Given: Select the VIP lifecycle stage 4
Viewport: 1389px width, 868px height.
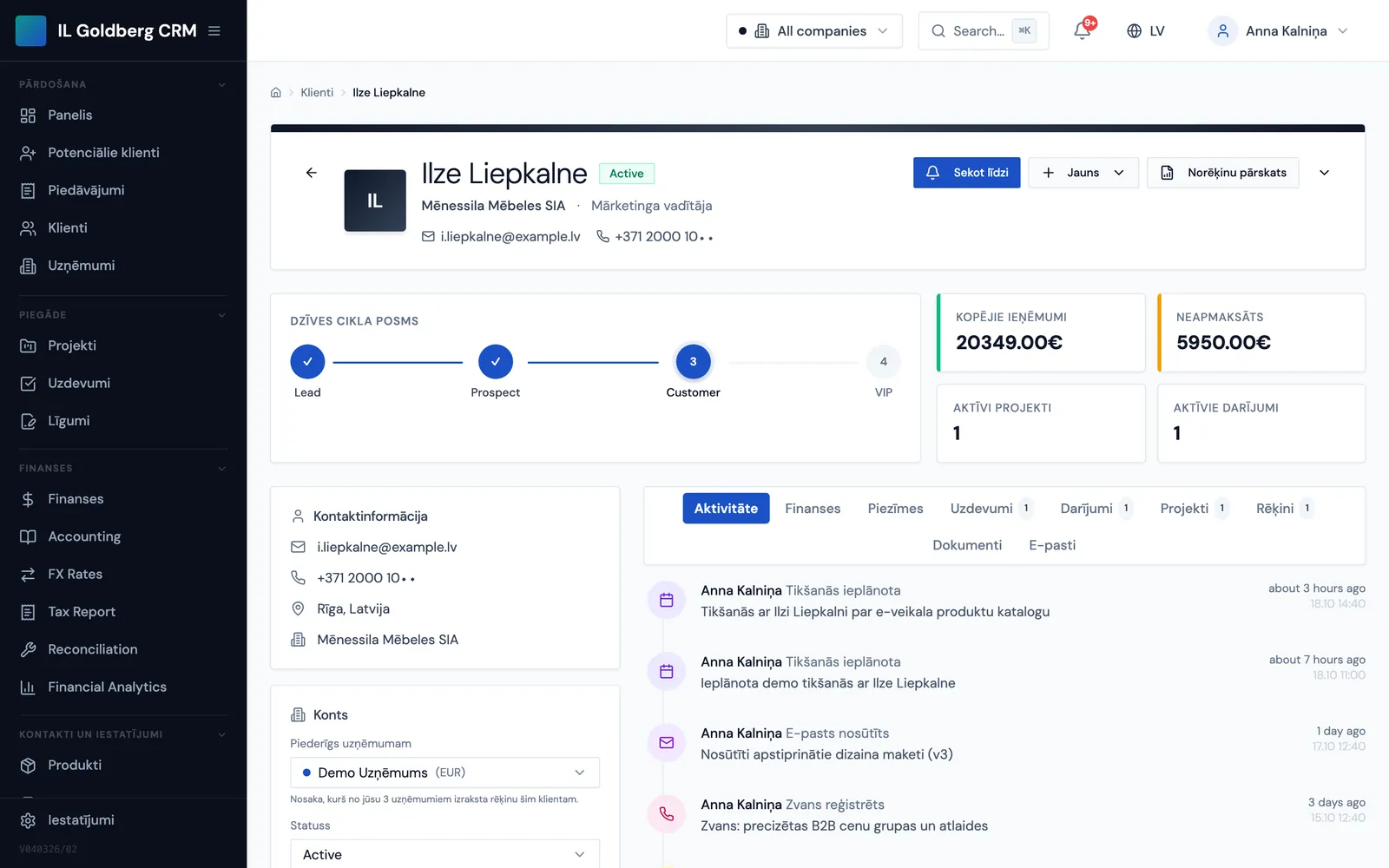Looking at the screenshot, I should click(x=884, y=362).
